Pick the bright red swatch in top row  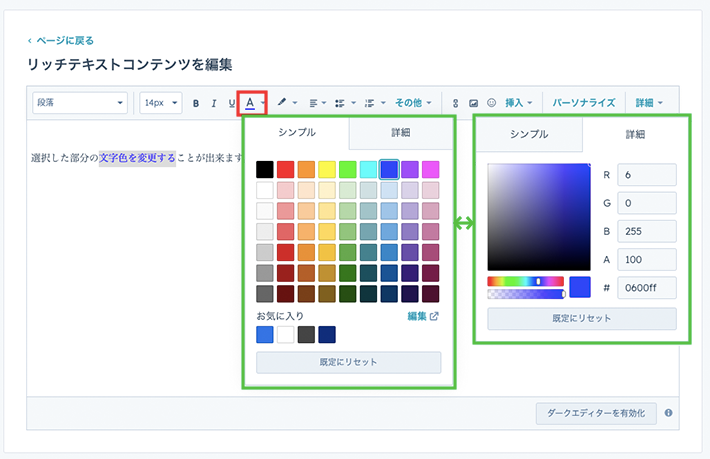click(x=285, y=169)
